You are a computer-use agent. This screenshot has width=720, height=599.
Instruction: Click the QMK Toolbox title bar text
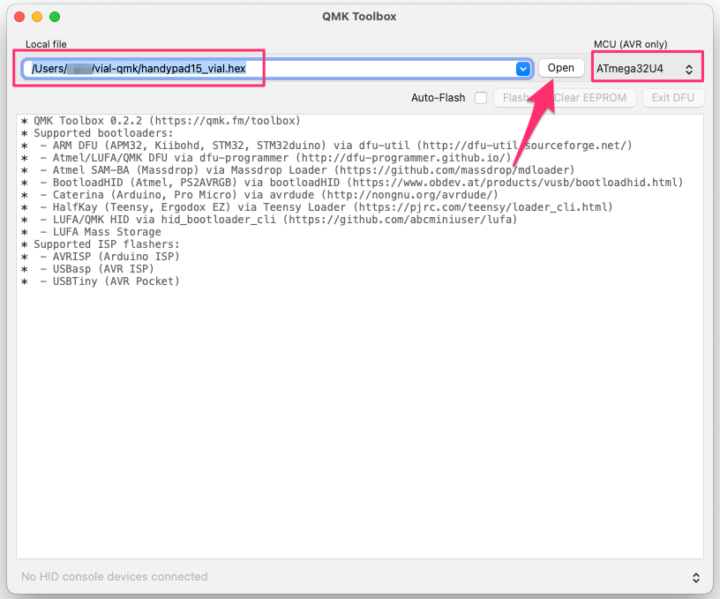pos(359,17)
